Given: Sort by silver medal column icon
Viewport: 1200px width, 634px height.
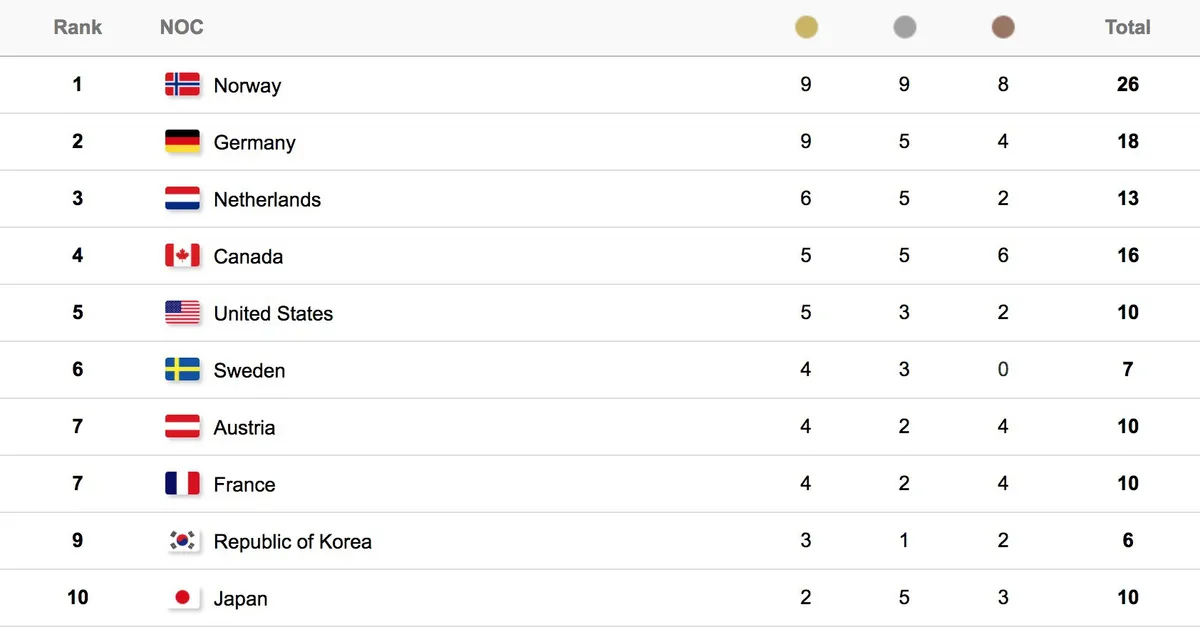Looking at the screenshot, I should pos(904,27).
